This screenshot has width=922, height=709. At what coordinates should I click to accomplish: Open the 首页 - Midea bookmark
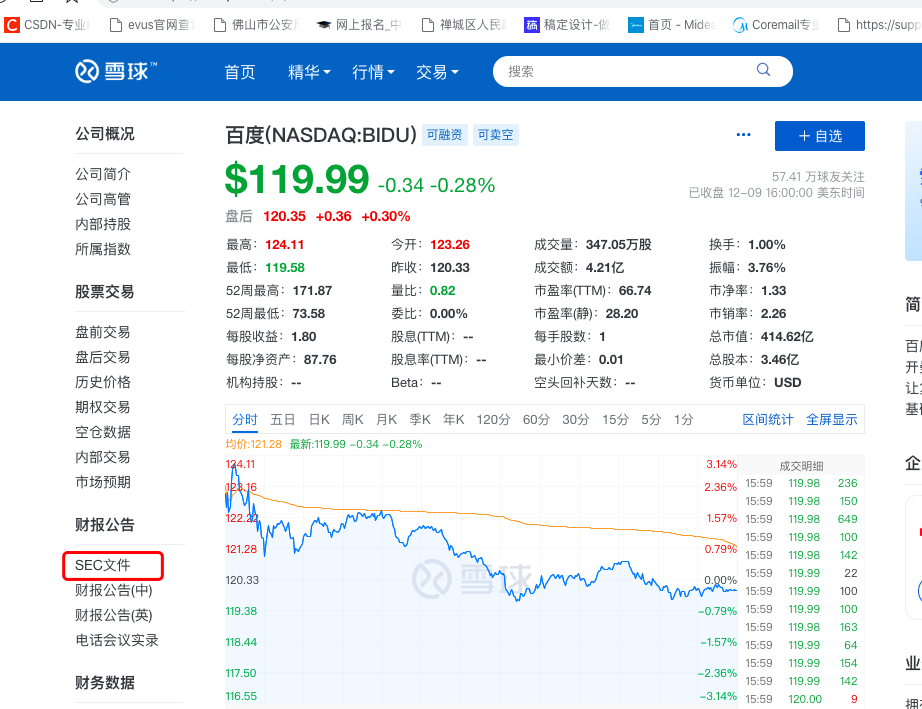pos(672,25)
